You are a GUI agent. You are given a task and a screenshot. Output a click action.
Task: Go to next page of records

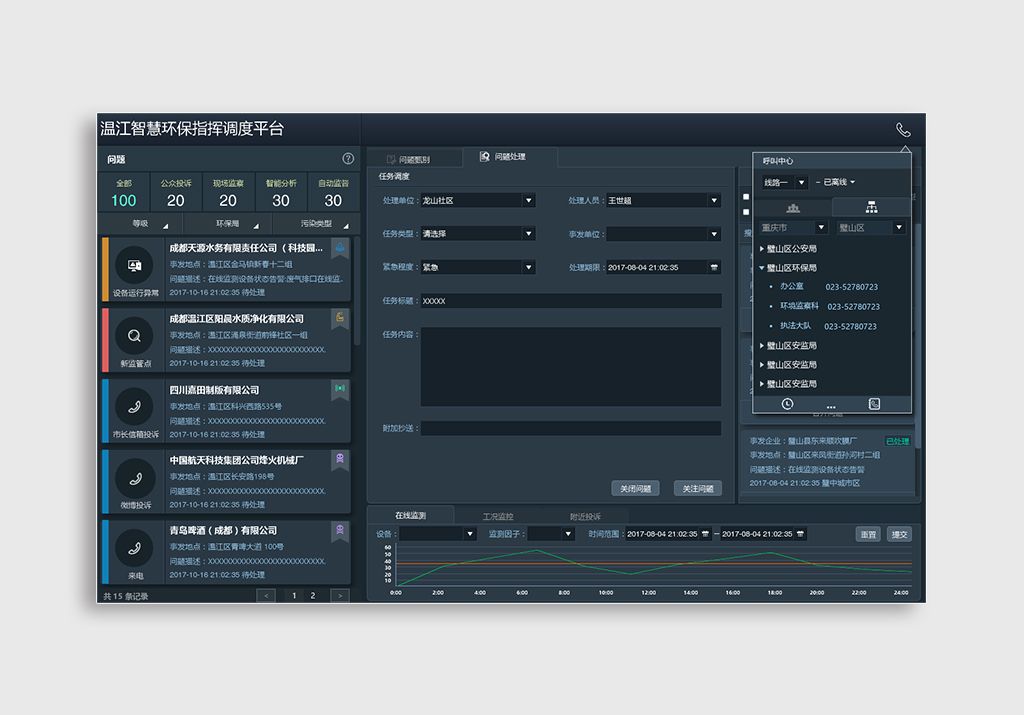point(340,596)
